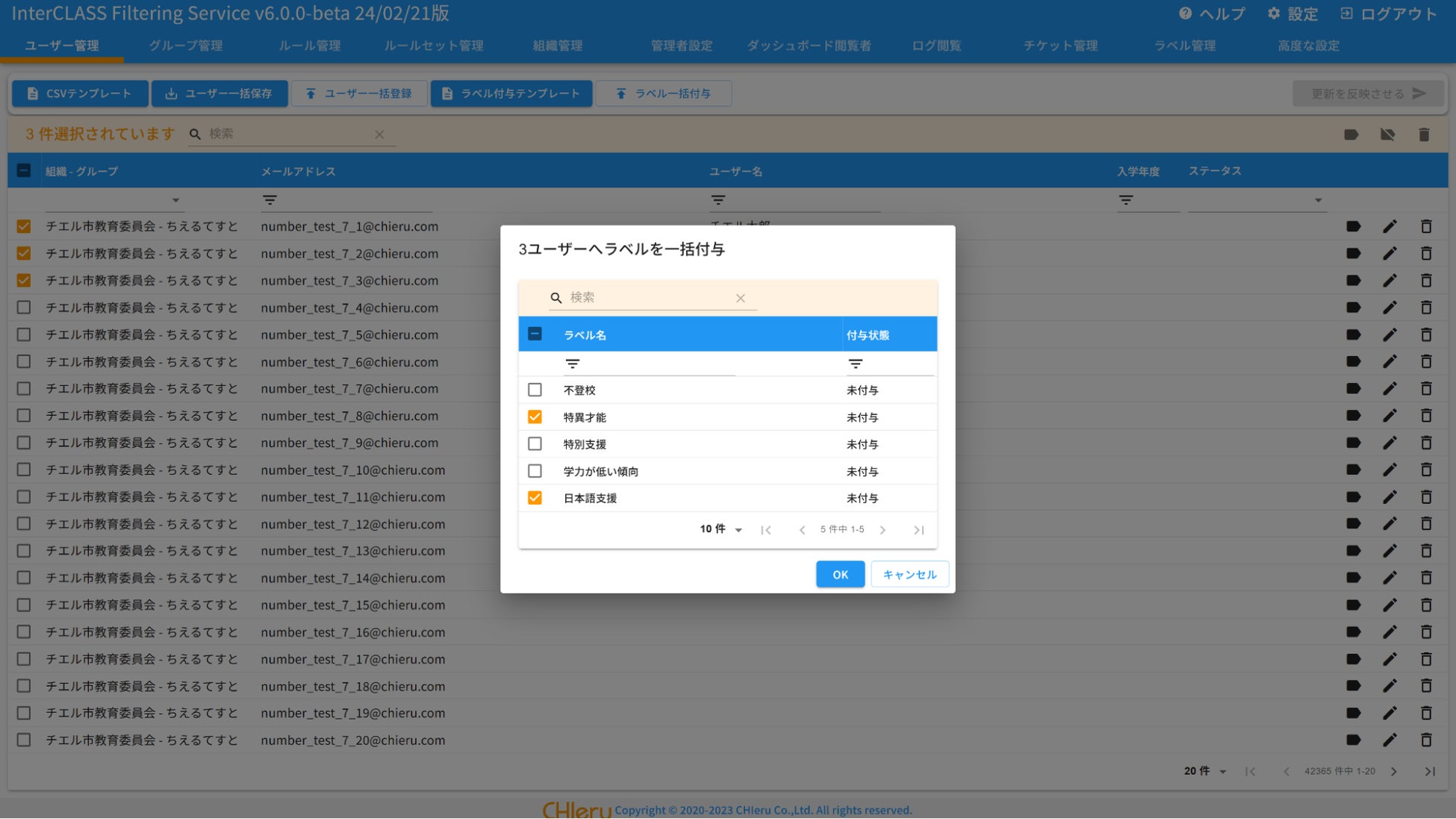The height and width of the screenshot is (819, 1456).
Task: Check the 不登校 label checkbox
Action: coord(535,390)
